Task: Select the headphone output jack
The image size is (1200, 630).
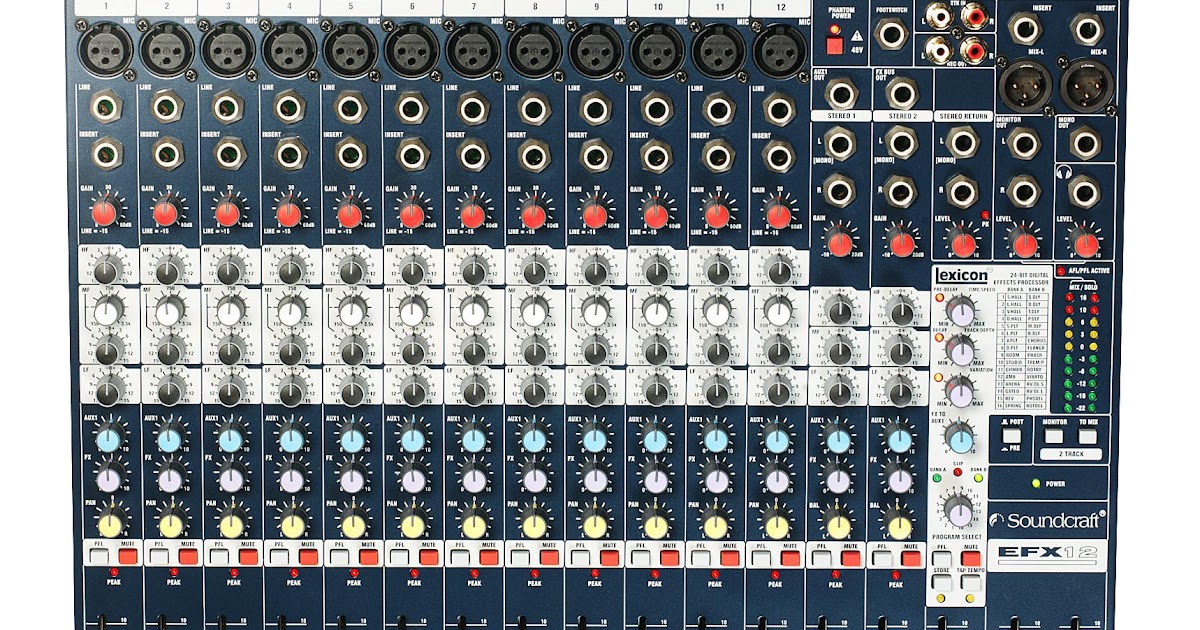Action: point(1086,190)
